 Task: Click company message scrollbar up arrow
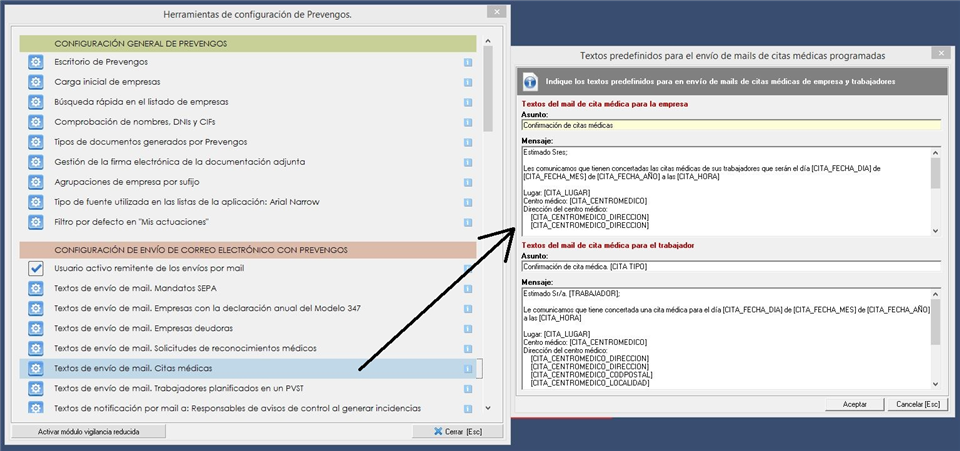936,152
